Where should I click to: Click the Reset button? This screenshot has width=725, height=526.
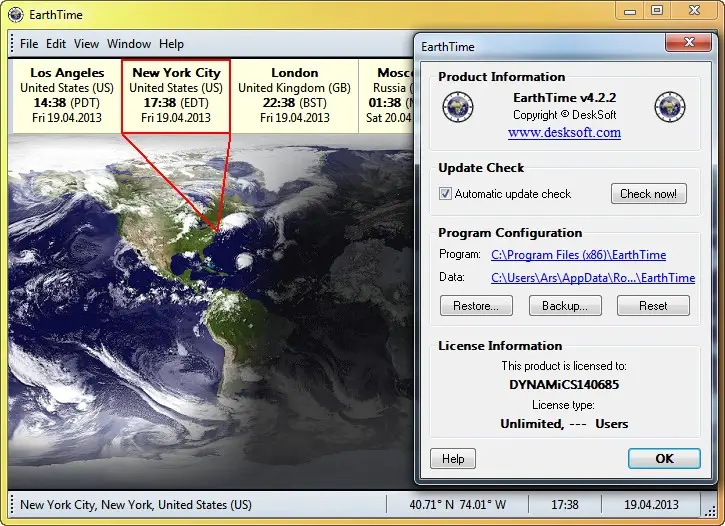[653, 306]
